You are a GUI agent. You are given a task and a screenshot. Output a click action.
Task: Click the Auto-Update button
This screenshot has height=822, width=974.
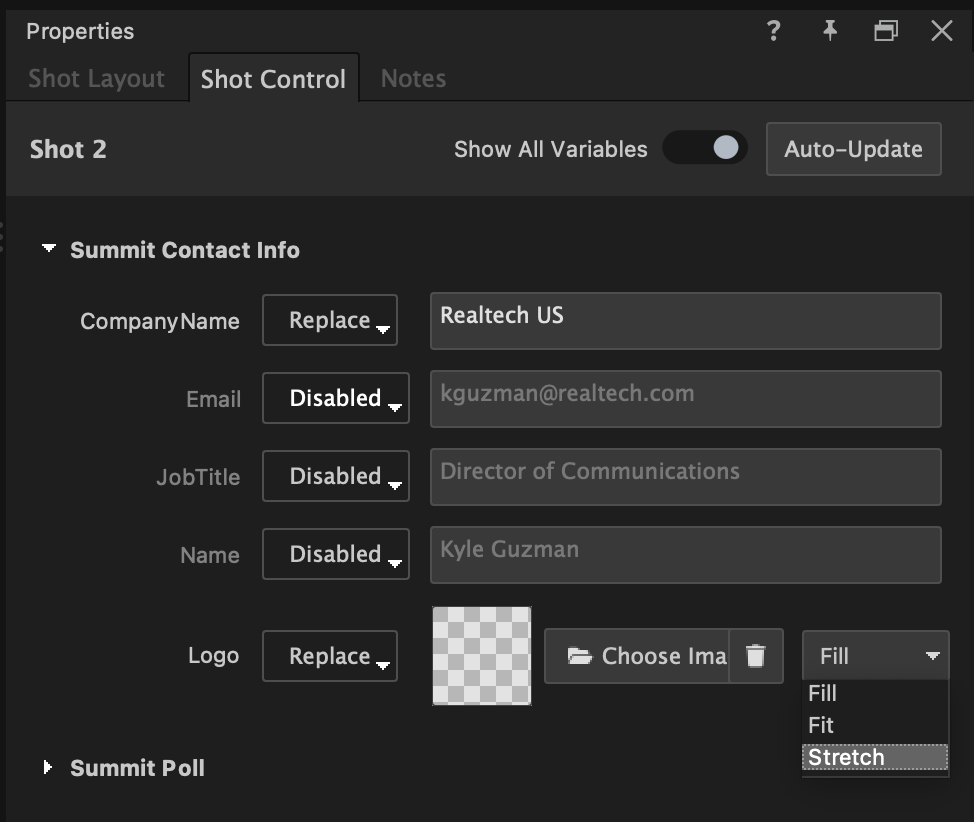(853, 149)
